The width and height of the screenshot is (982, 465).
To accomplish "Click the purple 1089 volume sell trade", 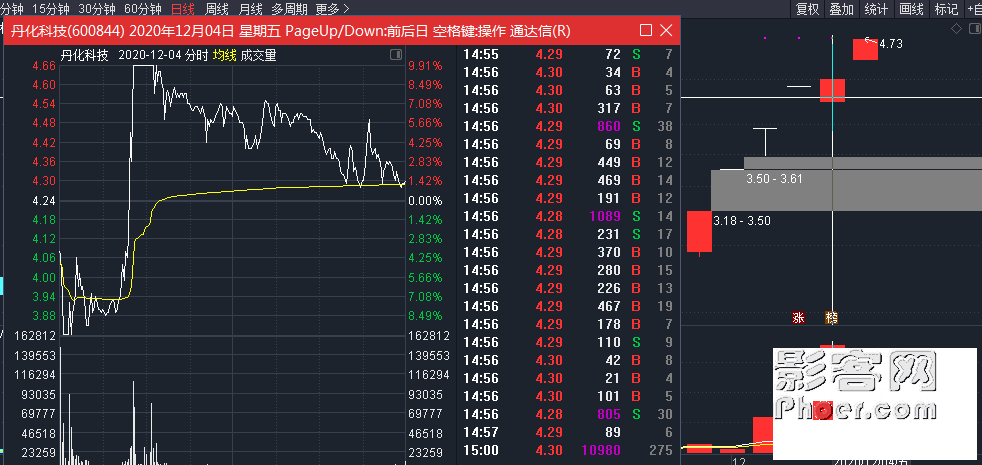I will [x=604, y=216].
